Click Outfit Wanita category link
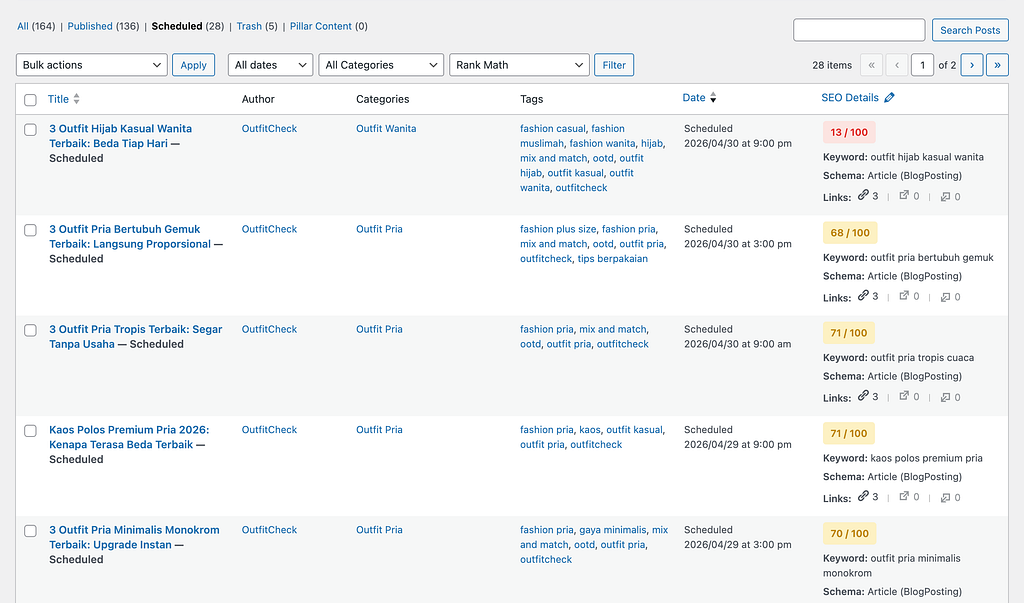 (x=386, y=129)
